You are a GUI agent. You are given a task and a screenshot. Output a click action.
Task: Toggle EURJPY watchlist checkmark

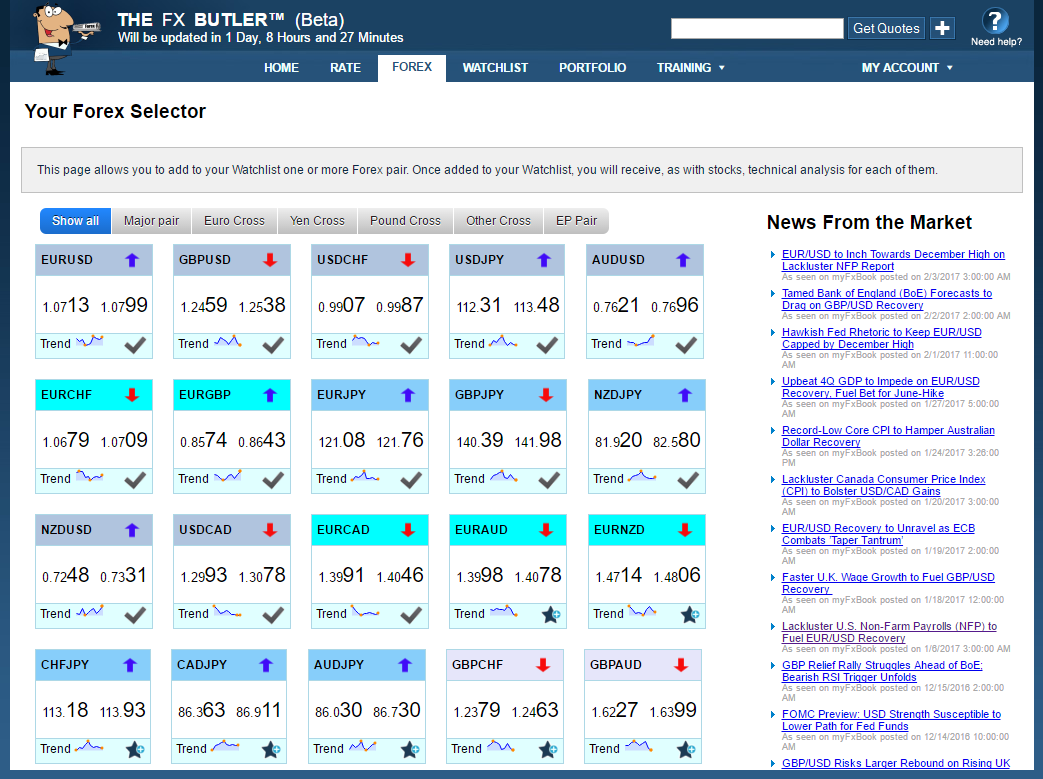tap(411, 480)
